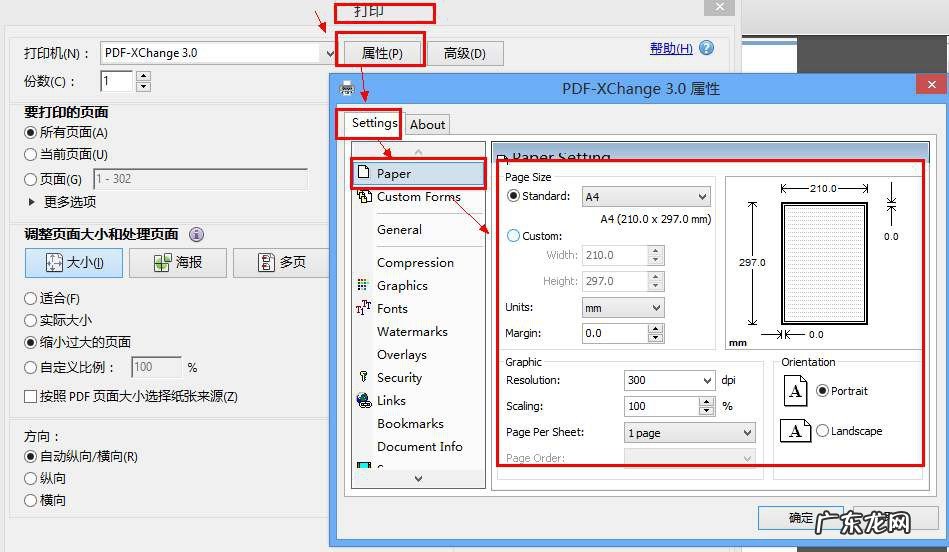Open the Compression settings item

click(x=415, y=263)
